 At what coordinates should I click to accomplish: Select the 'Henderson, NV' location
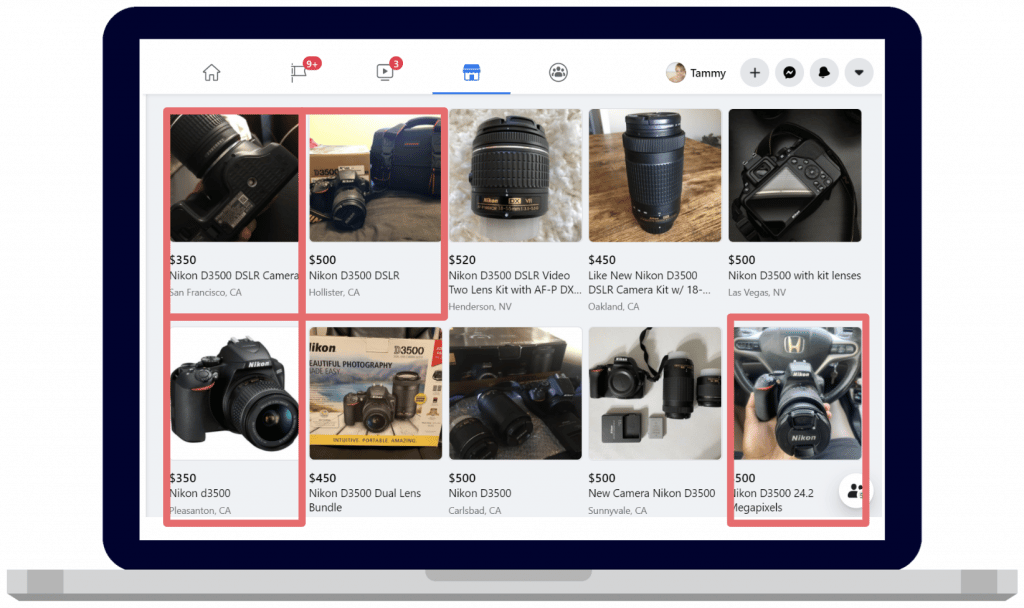click(x=480, y=307)
